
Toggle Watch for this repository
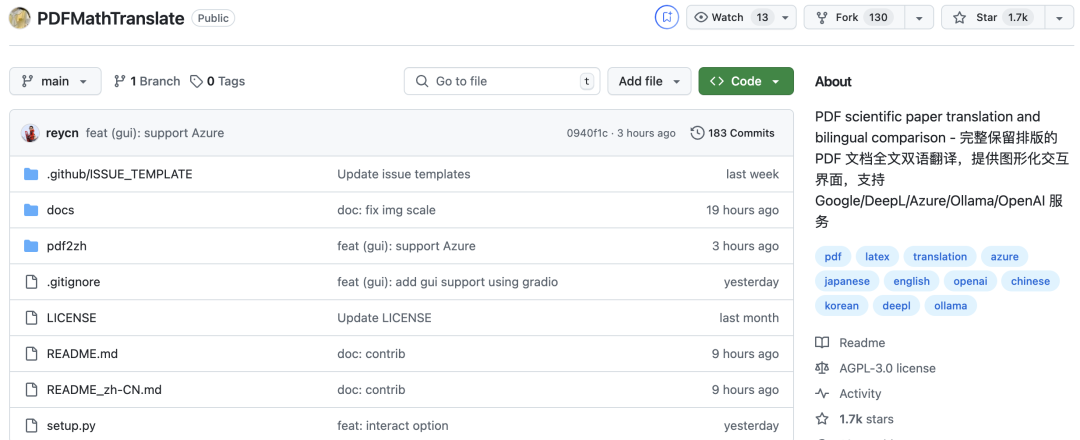click(x=732, y=17)
